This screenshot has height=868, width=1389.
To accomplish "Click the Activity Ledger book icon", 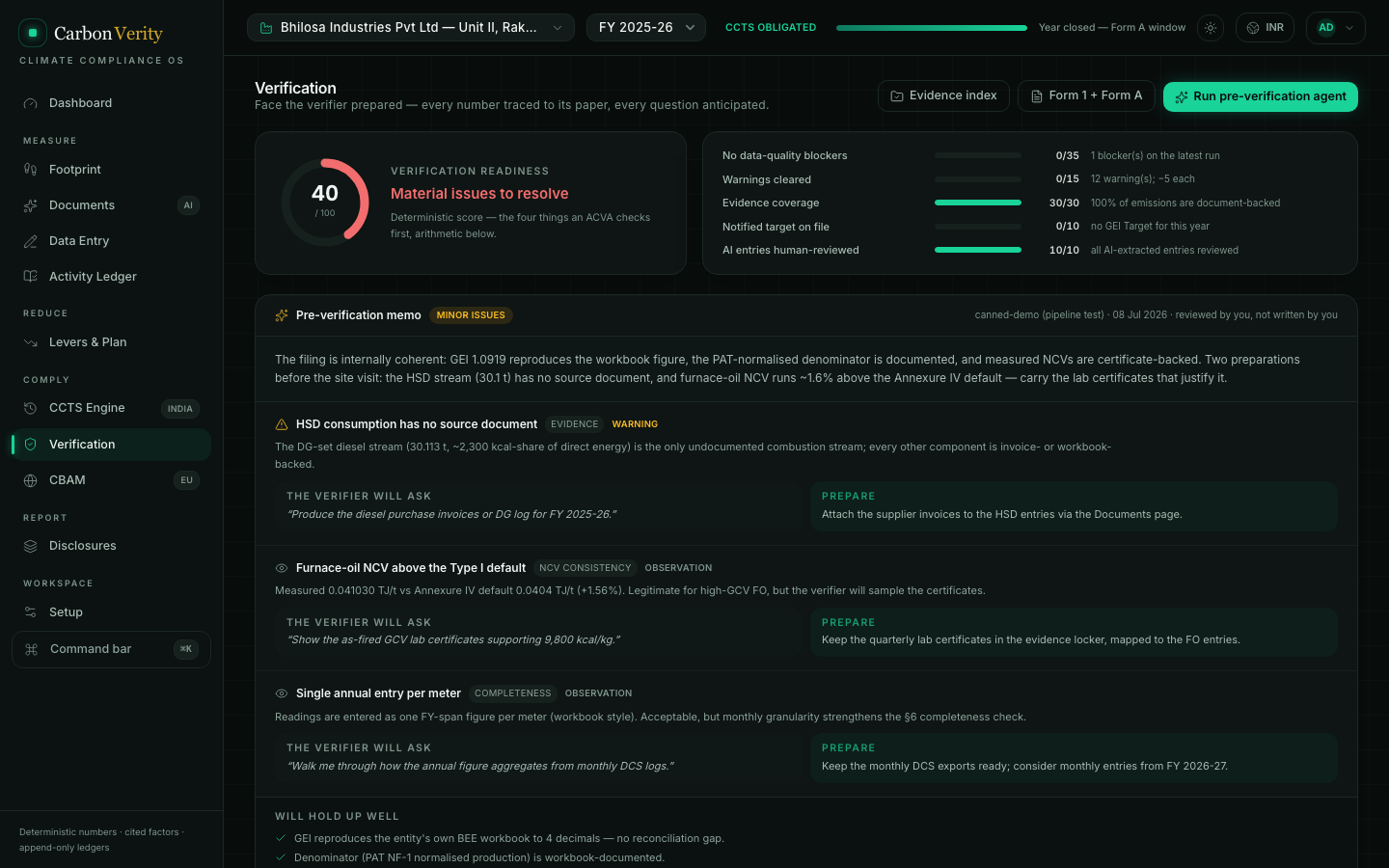I will (x=30, y=277).
